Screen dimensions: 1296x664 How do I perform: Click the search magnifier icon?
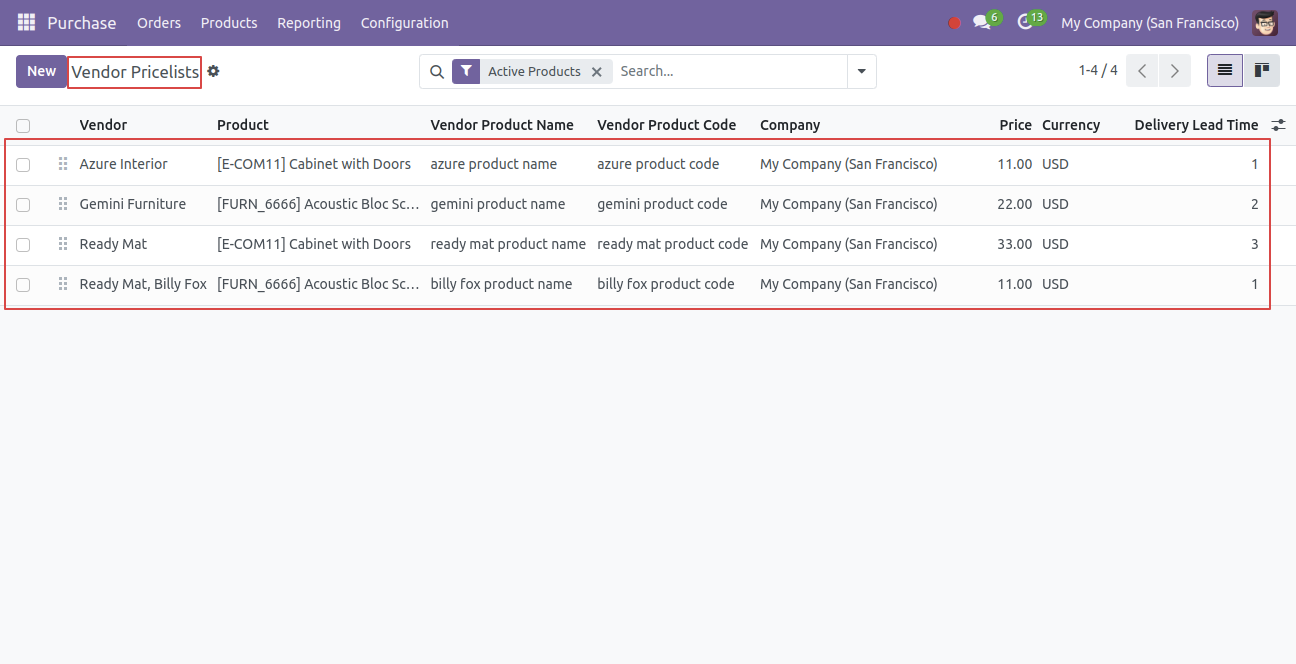(x=436, y=72)
